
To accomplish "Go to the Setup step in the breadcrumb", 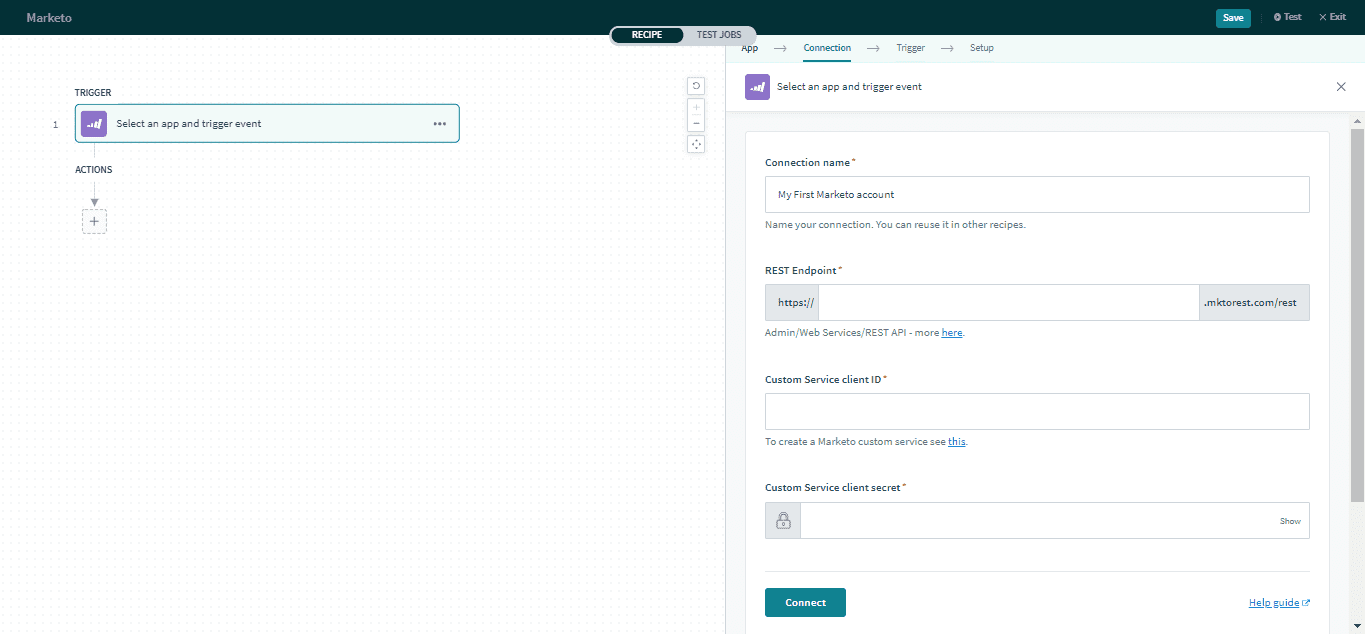I will coord(981,47).
